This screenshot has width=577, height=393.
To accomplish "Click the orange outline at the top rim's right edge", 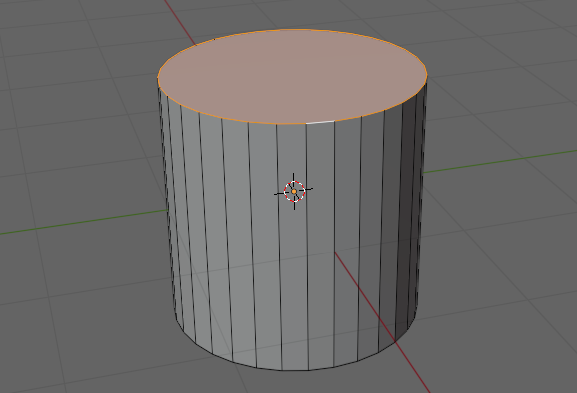I will (426, 74).
